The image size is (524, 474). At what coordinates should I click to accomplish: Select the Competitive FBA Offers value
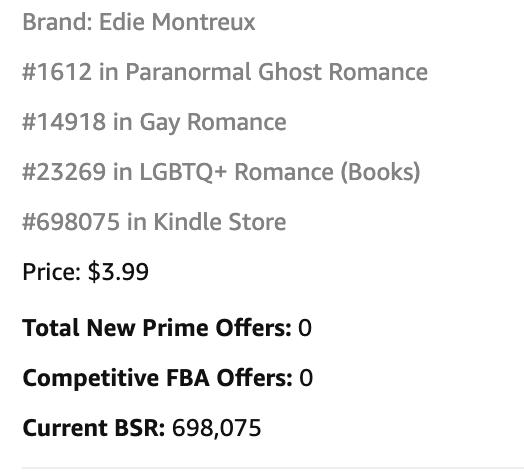coord(306,378)
